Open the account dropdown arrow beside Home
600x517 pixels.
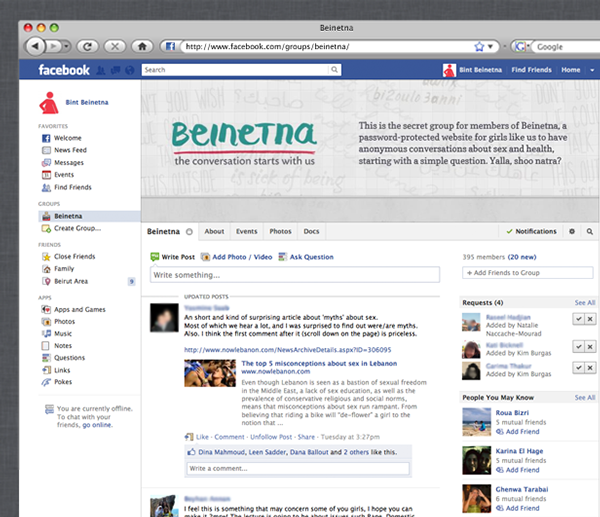(x=592, y=70)
